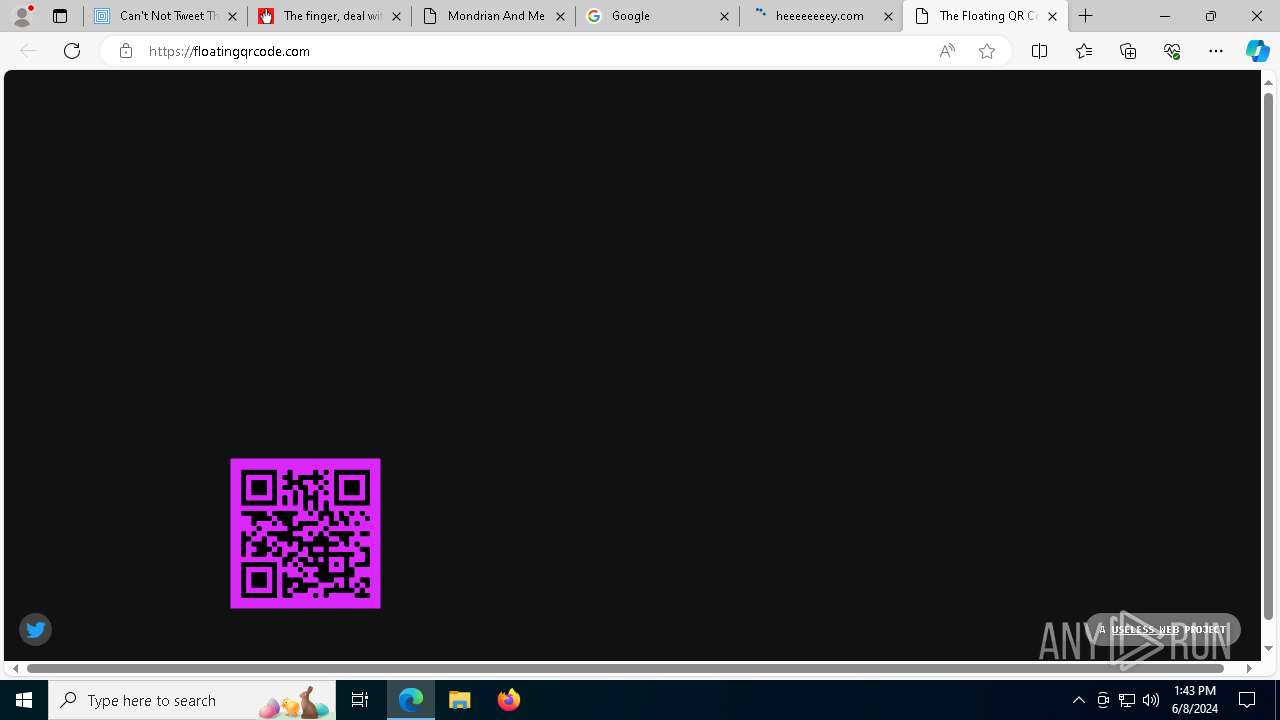Open the Collections panel
The image size is (1280, 720).
pos(1128,51)
